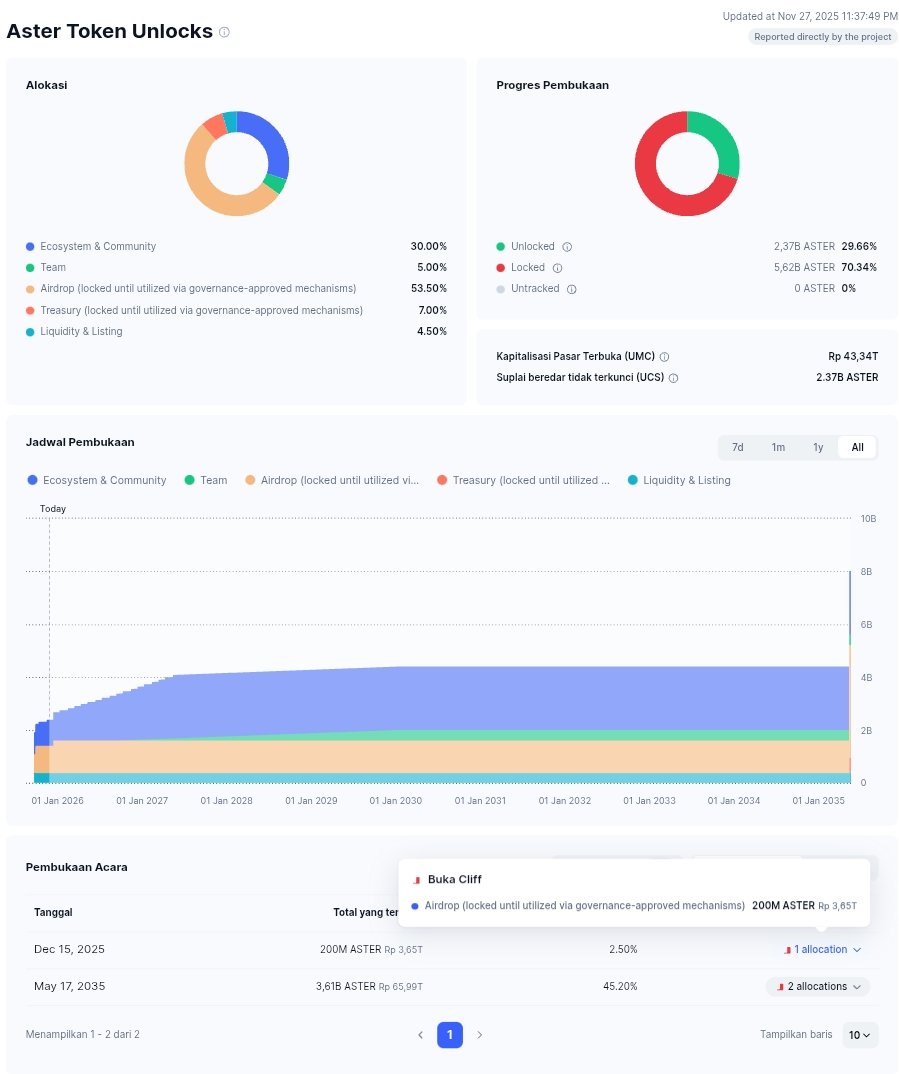Toggle Liquidity & Listing series in chart legend

click(x=678, y=481)
